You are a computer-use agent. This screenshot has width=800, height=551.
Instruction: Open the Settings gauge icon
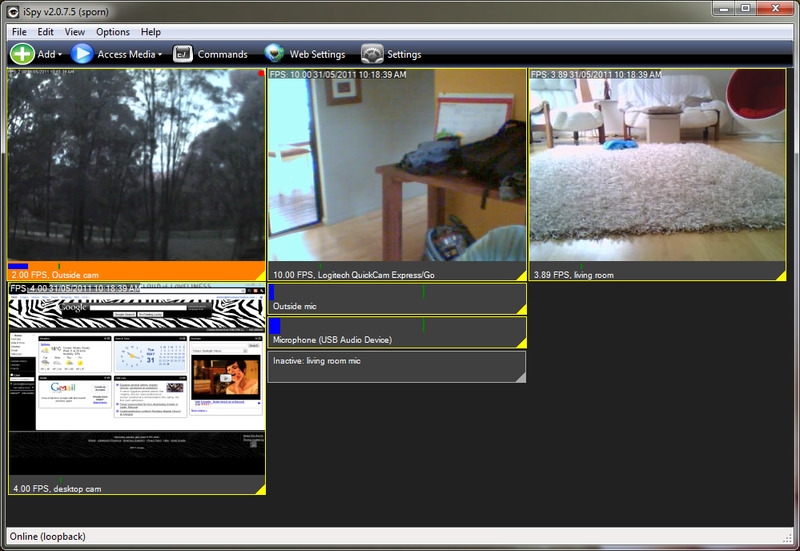(x=372, y=54)
